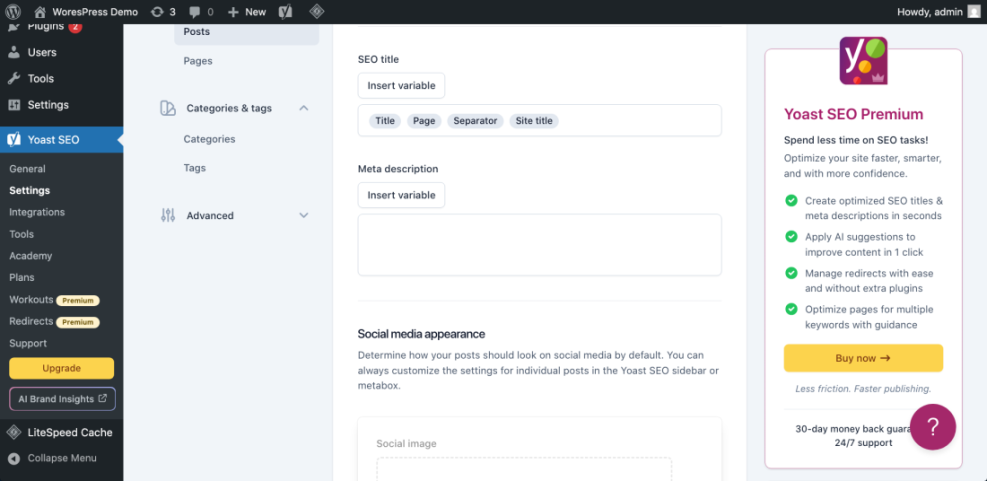Click Insert variable under SEO title
This screenshot has height=481, width=987.
pyautogui.click(x=402, y=86)
